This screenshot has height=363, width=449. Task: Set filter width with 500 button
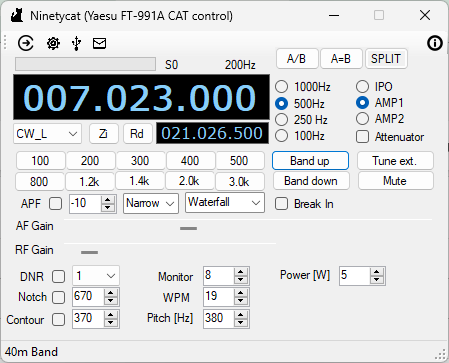click(x=240, y=161)
